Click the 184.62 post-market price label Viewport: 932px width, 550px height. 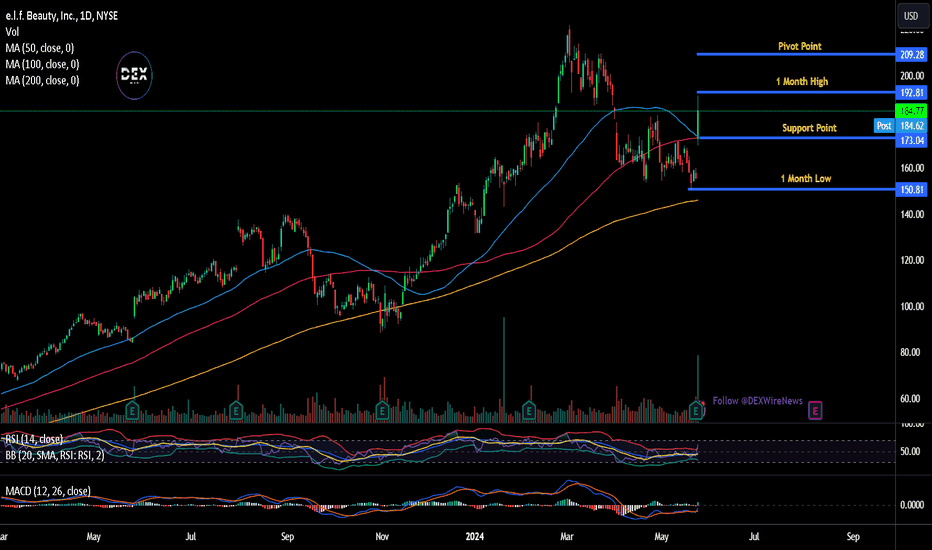pyautogui.click(x=911, y=125)
